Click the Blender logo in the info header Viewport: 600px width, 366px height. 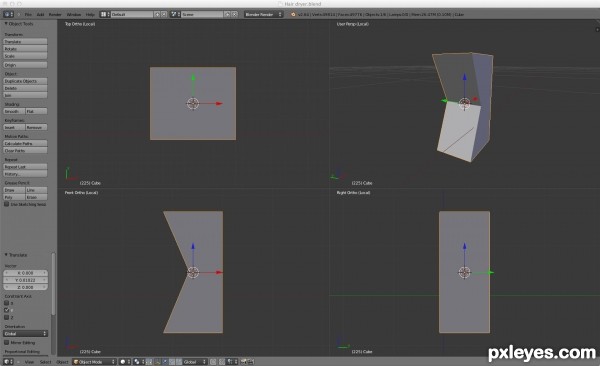[293, 15]
